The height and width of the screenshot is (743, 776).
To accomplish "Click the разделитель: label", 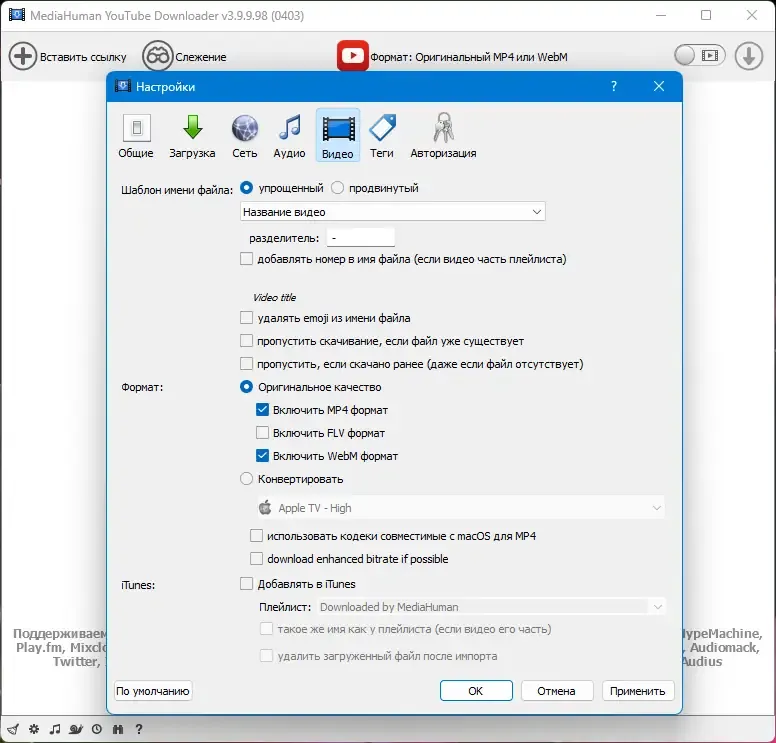I will (x=284, y=238).
